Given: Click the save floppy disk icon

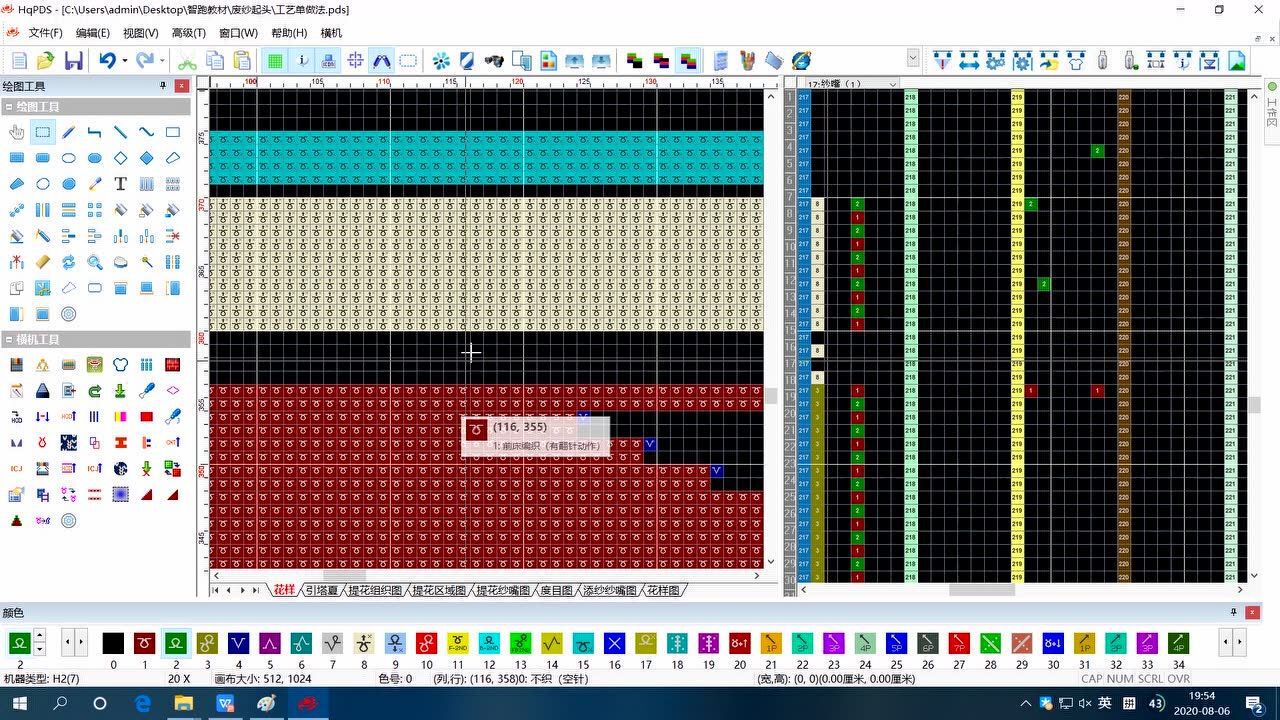Looking at the screenshot, I should point(73,61).
